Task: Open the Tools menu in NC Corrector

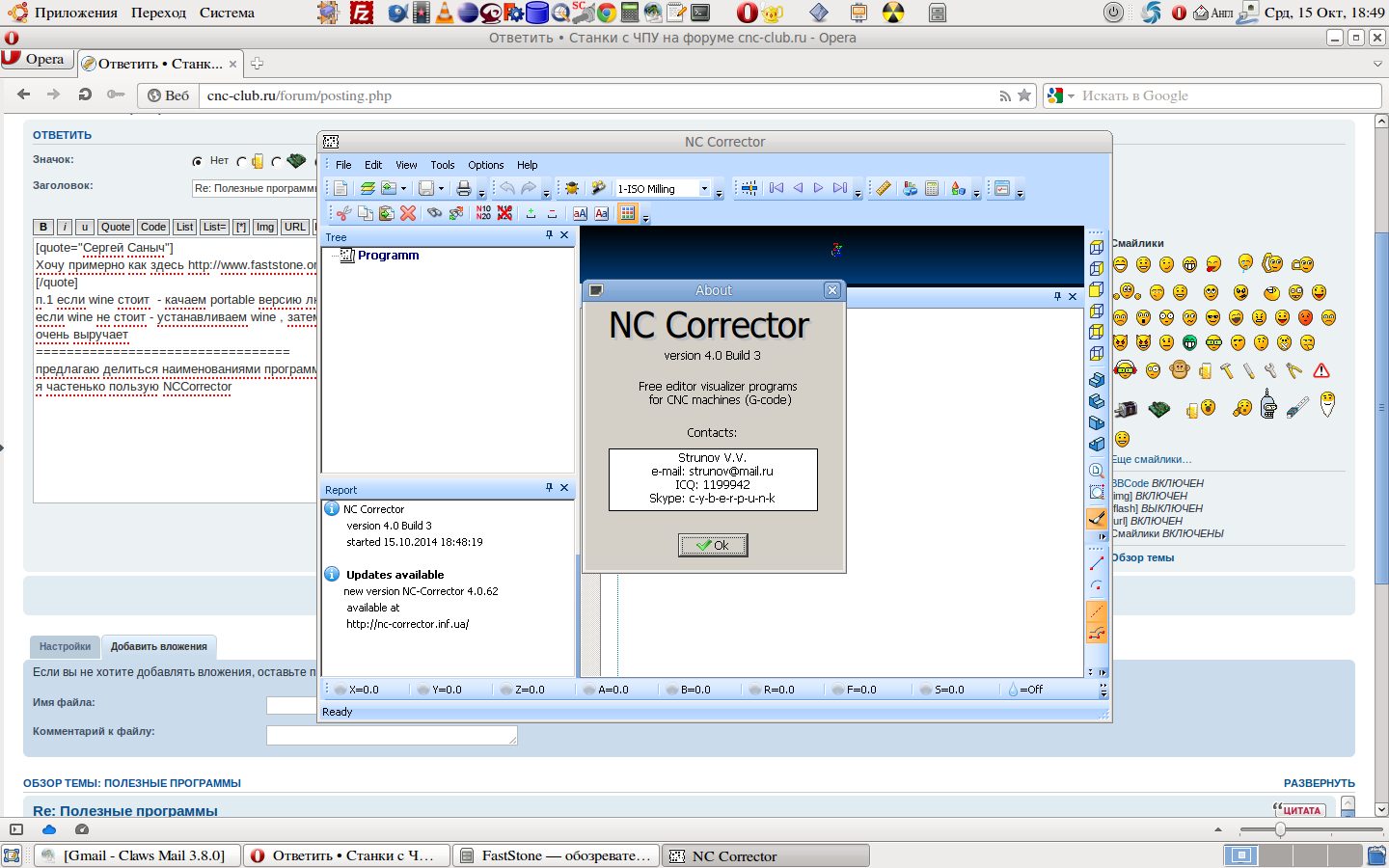Action: pos(442,165)
